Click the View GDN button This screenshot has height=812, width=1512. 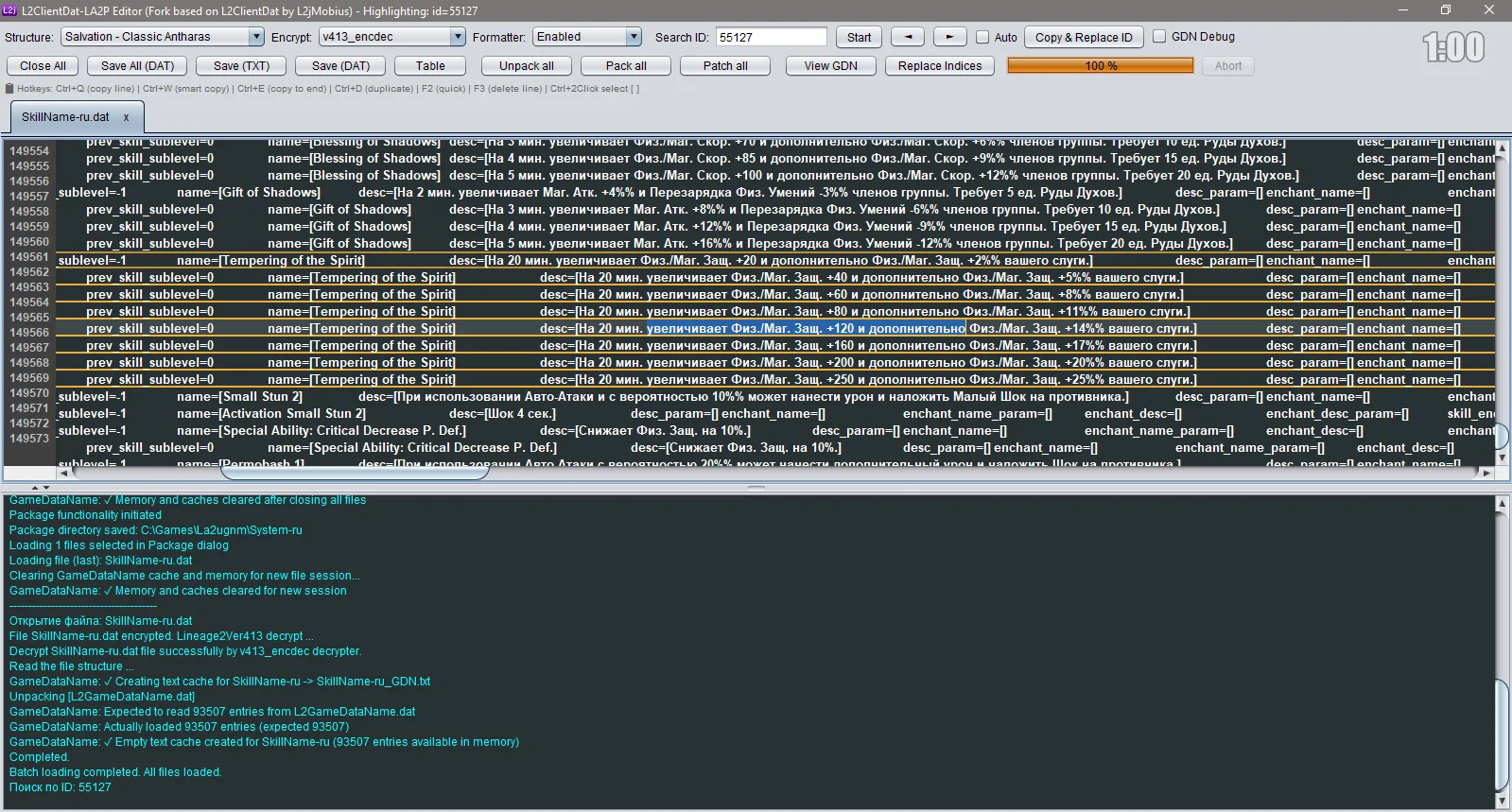click(830, 66)
